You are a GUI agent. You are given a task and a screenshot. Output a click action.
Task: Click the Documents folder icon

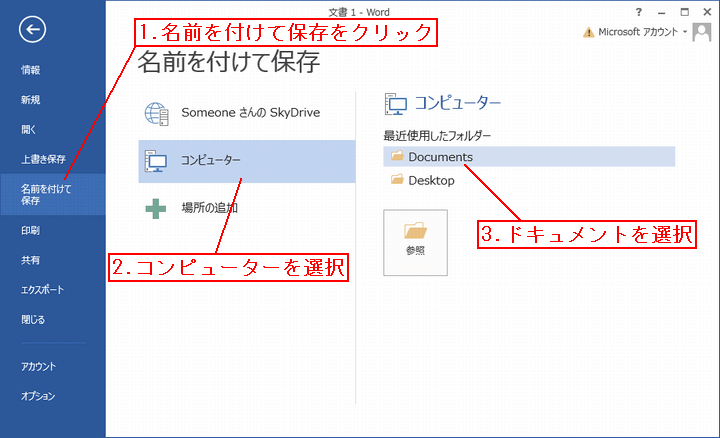point(397,156)
